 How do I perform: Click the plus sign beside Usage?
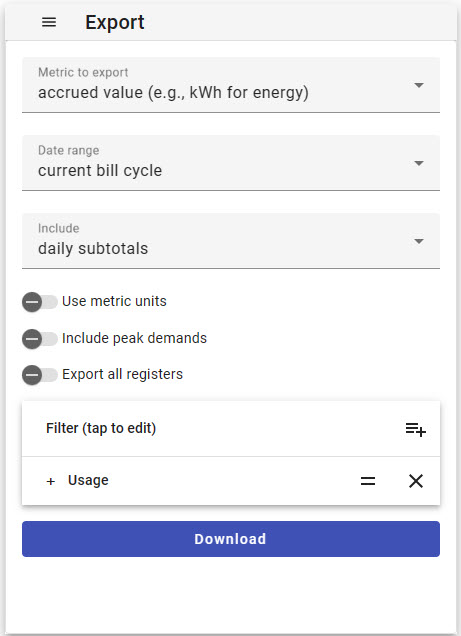[x=51, y=481]
